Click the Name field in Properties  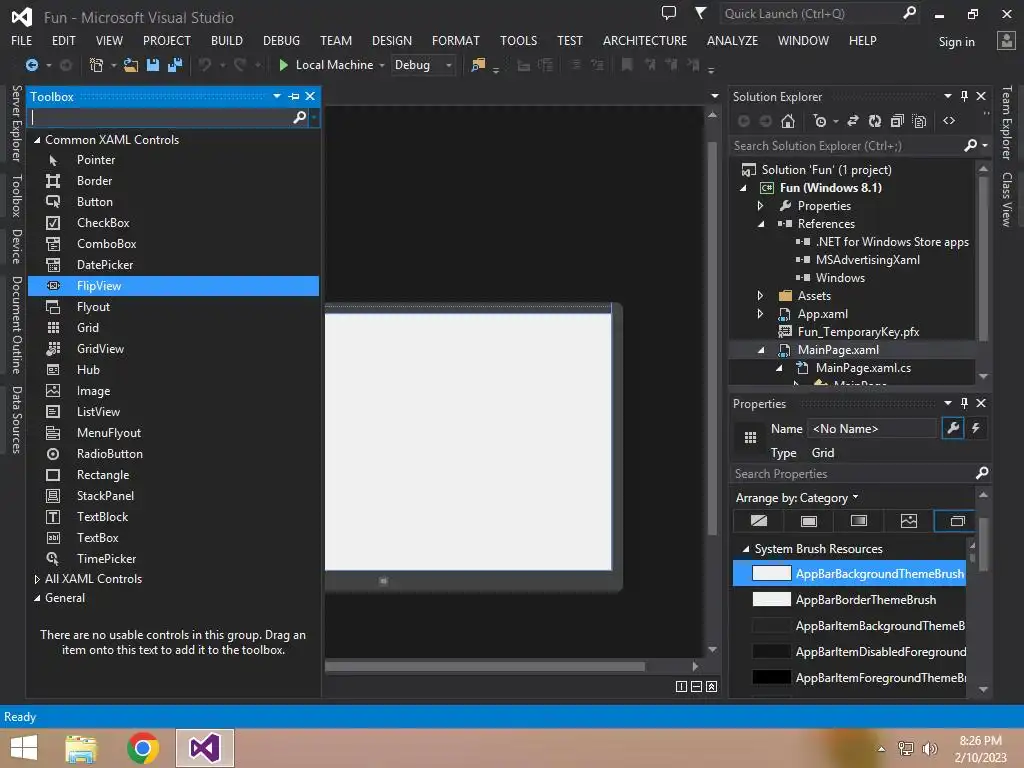point(872,429)
